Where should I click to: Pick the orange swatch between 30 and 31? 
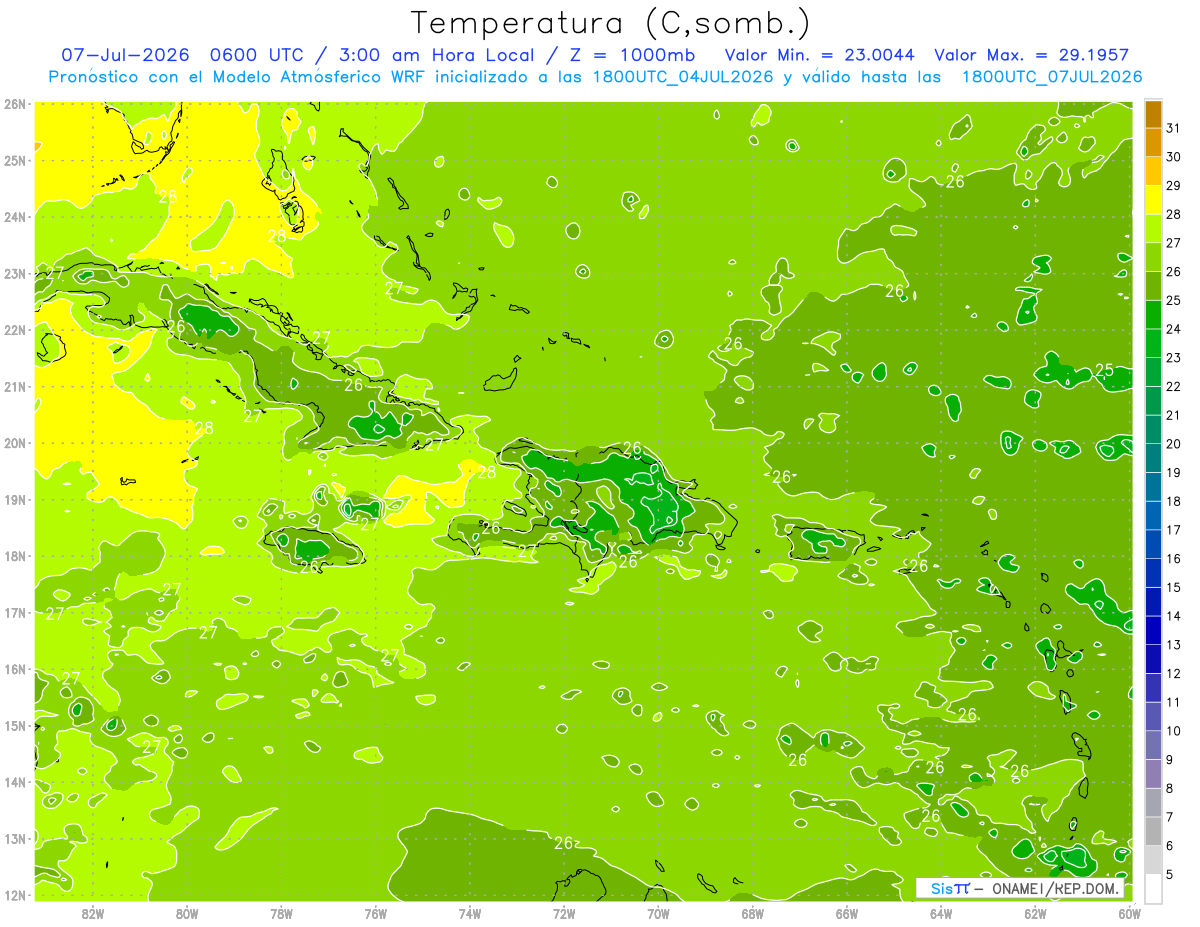tap(1153, 142)
